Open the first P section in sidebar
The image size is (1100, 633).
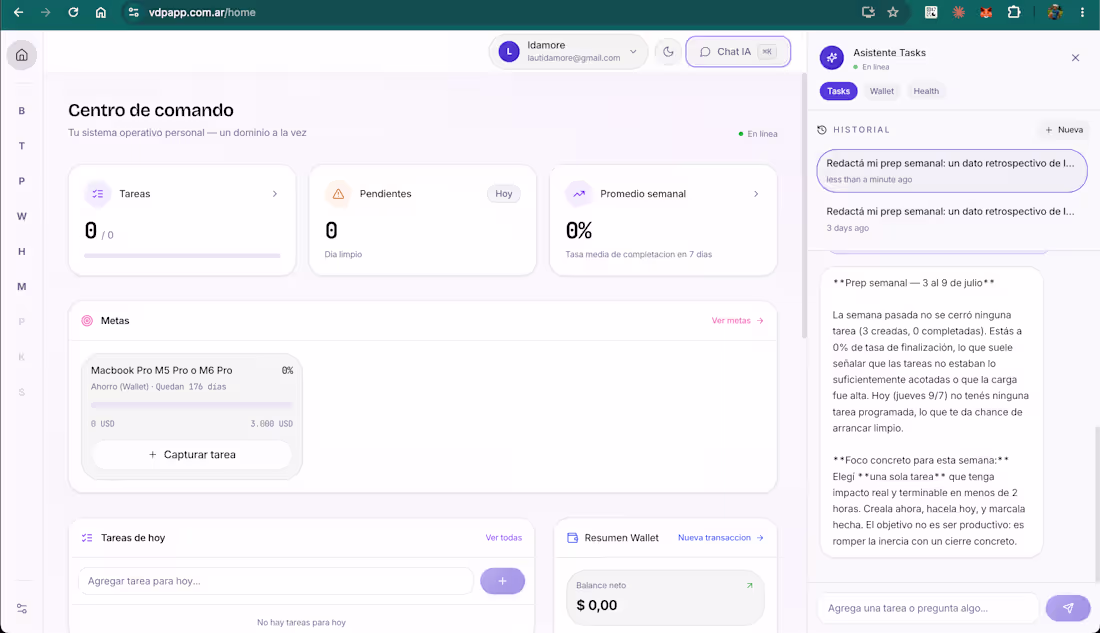click(x=22, y=181)
